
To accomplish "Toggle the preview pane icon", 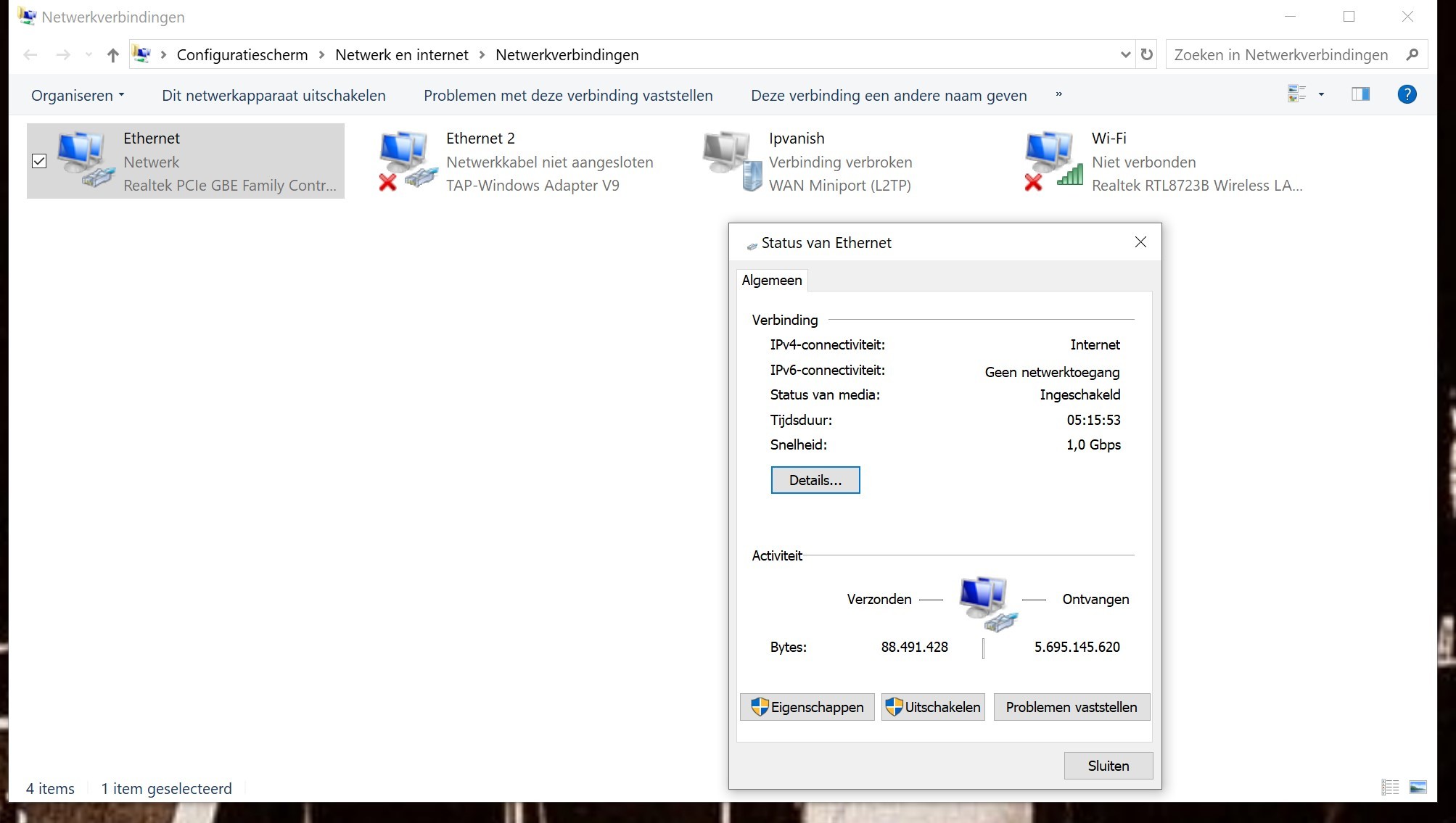I will pos(1360,94).
